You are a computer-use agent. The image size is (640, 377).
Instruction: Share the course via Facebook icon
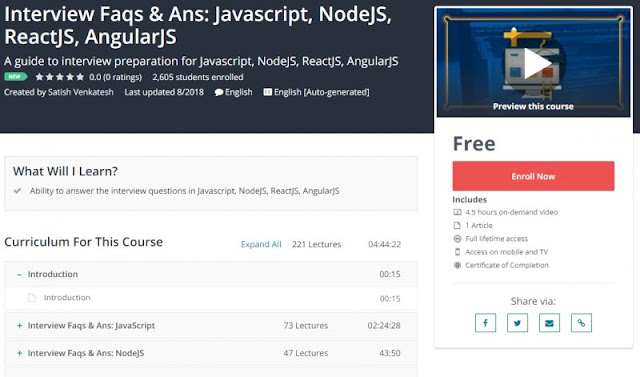tap(485, 323)
